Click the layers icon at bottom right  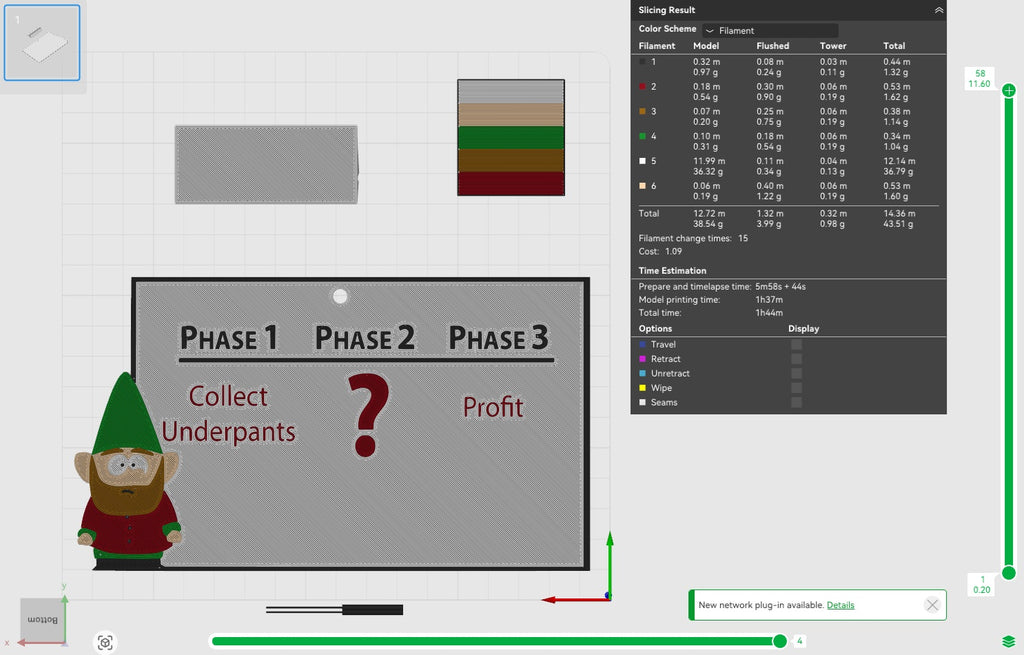pos(1008,641)
